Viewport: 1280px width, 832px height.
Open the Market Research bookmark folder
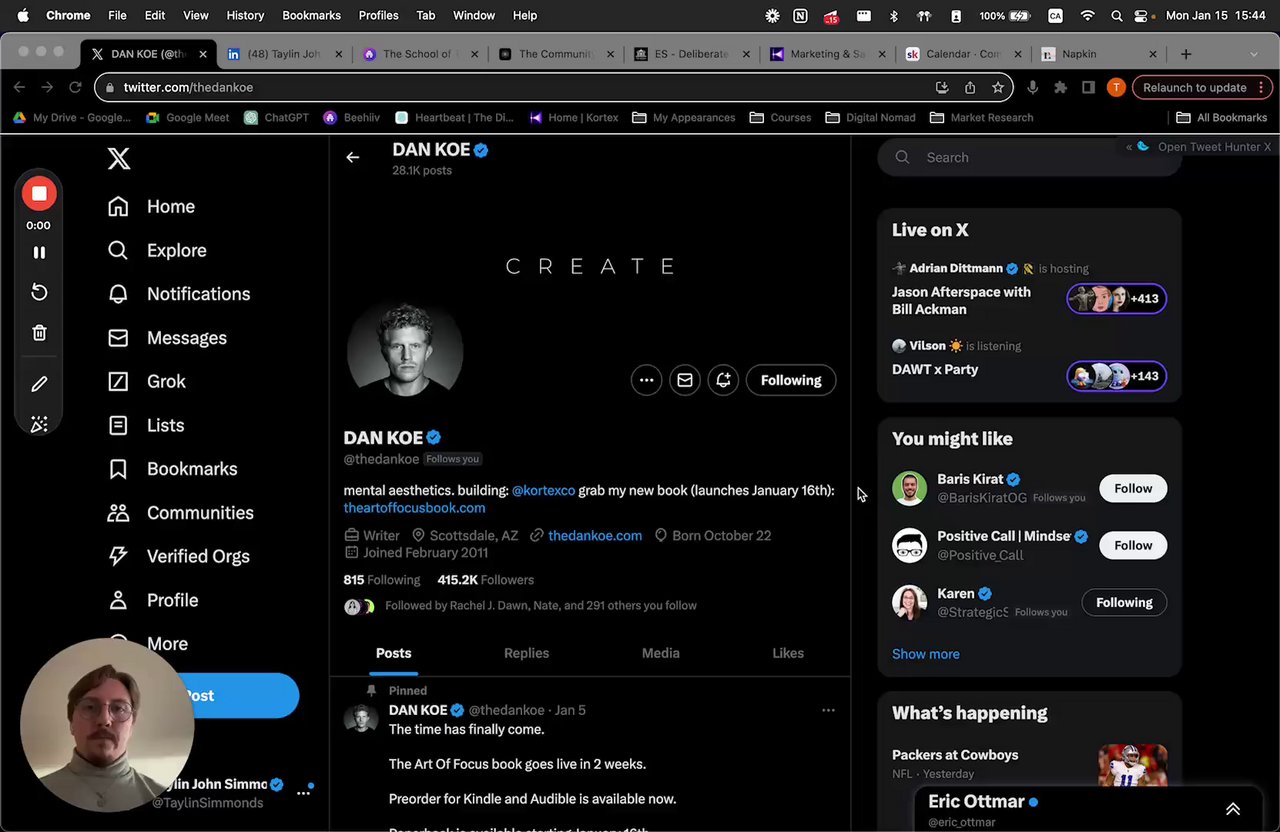point(981,117)
